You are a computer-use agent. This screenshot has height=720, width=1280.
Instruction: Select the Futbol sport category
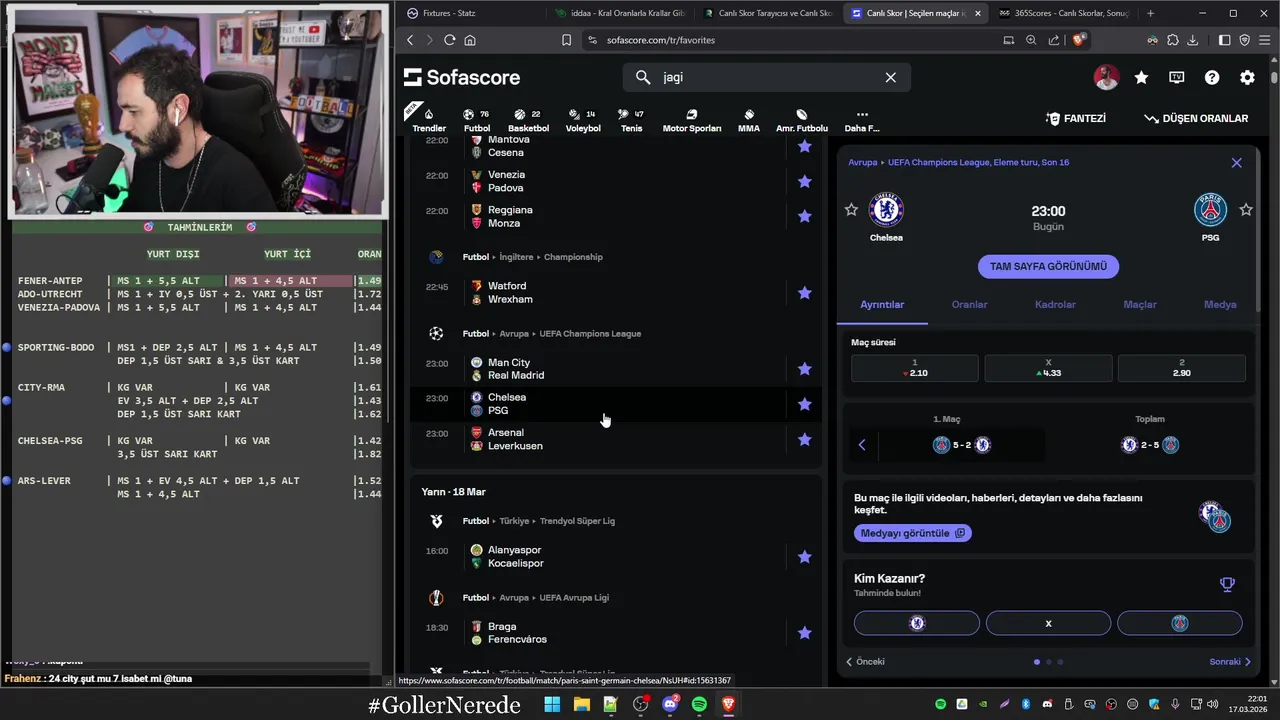[477, 120]
